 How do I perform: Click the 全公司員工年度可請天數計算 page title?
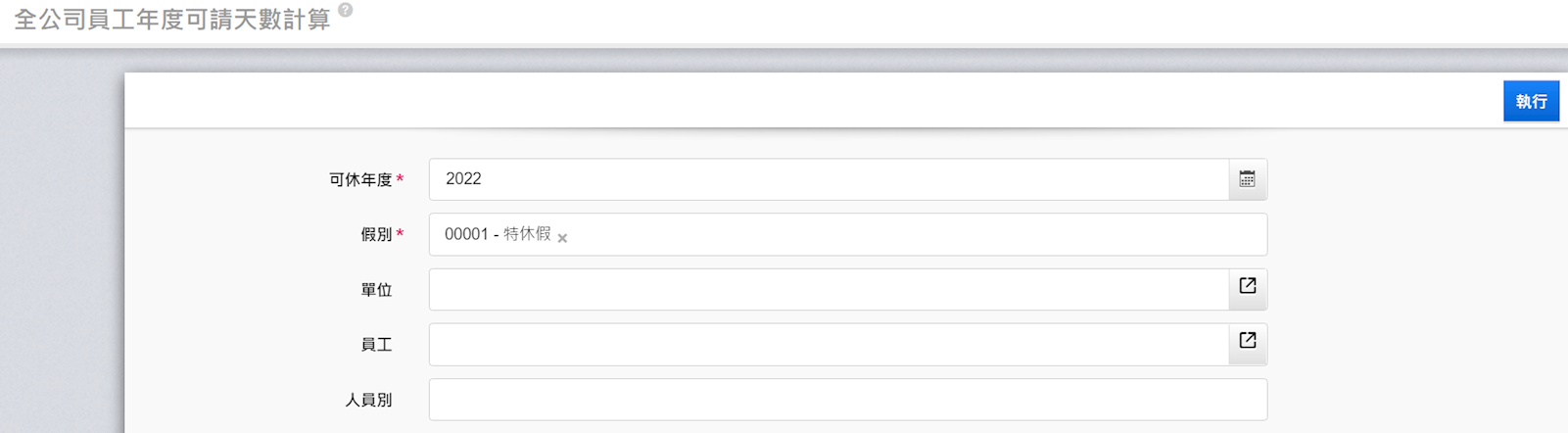(x=172, y=20)
